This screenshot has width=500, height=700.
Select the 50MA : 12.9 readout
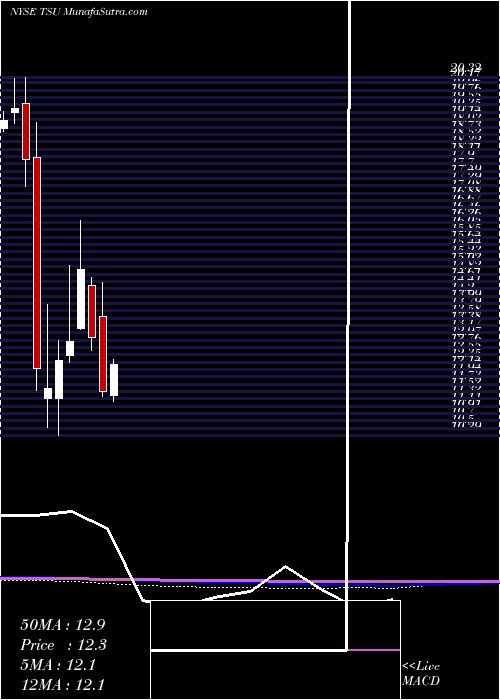point(62,625)
